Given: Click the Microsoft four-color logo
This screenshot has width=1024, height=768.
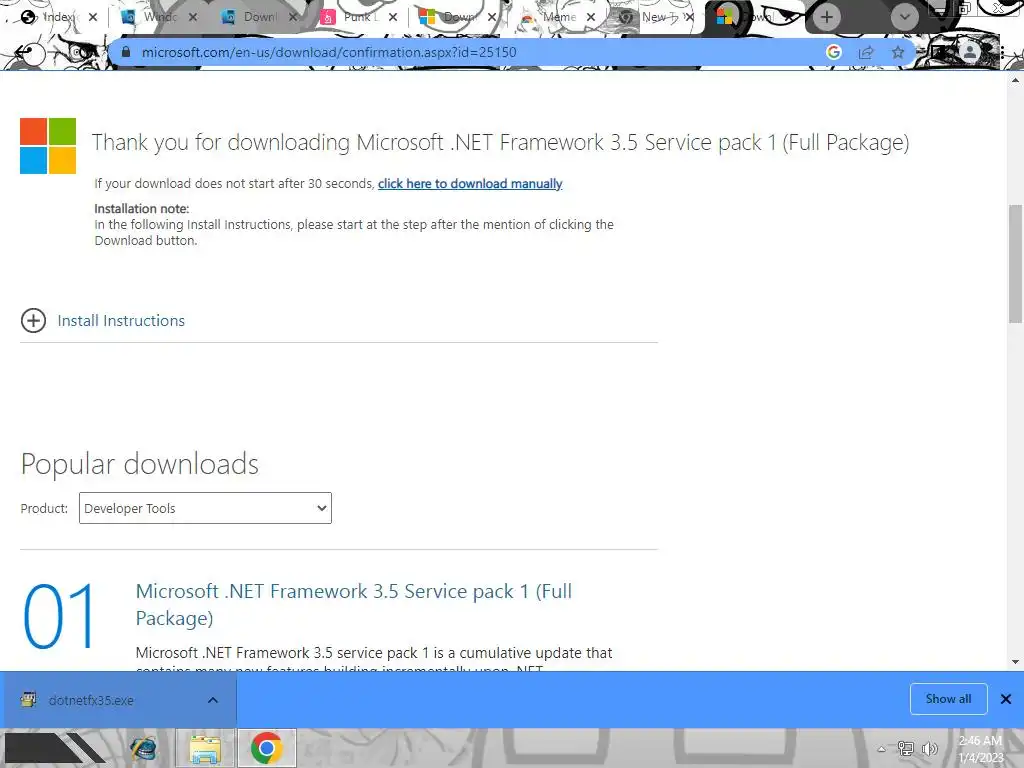Looking at the screenshot, I should [x=48, y=146].
